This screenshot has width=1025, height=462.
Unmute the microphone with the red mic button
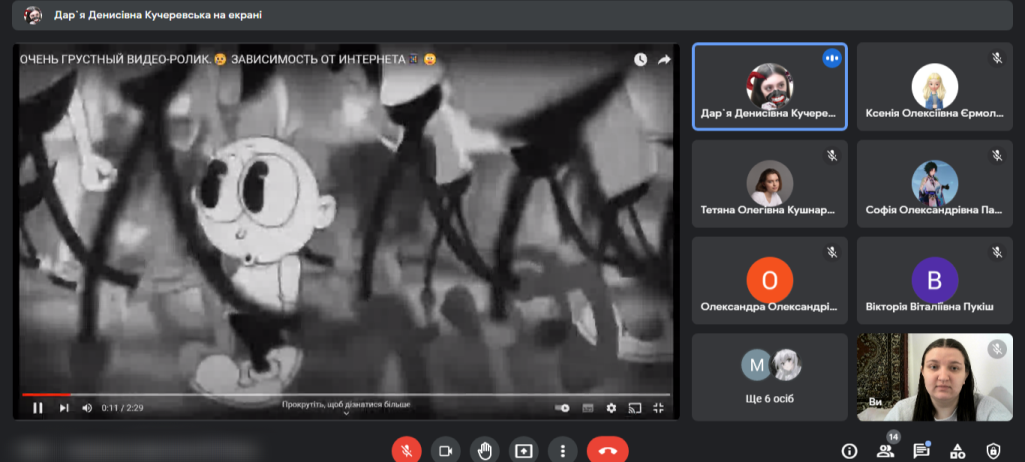click(407, 451)
